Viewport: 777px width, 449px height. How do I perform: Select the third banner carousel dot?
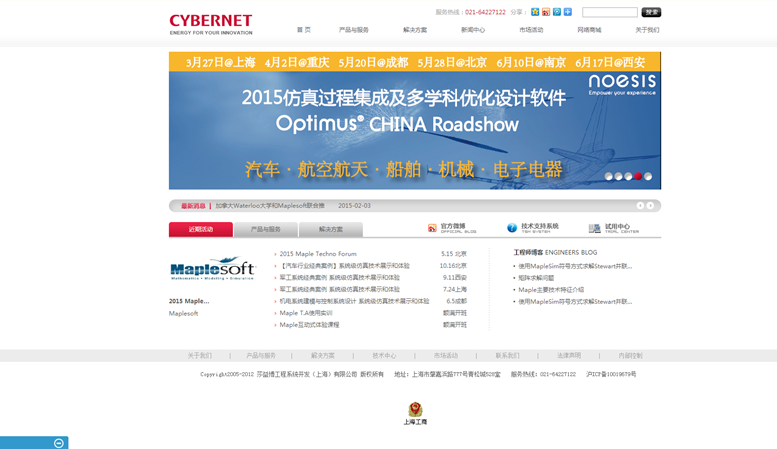(628, 176)
